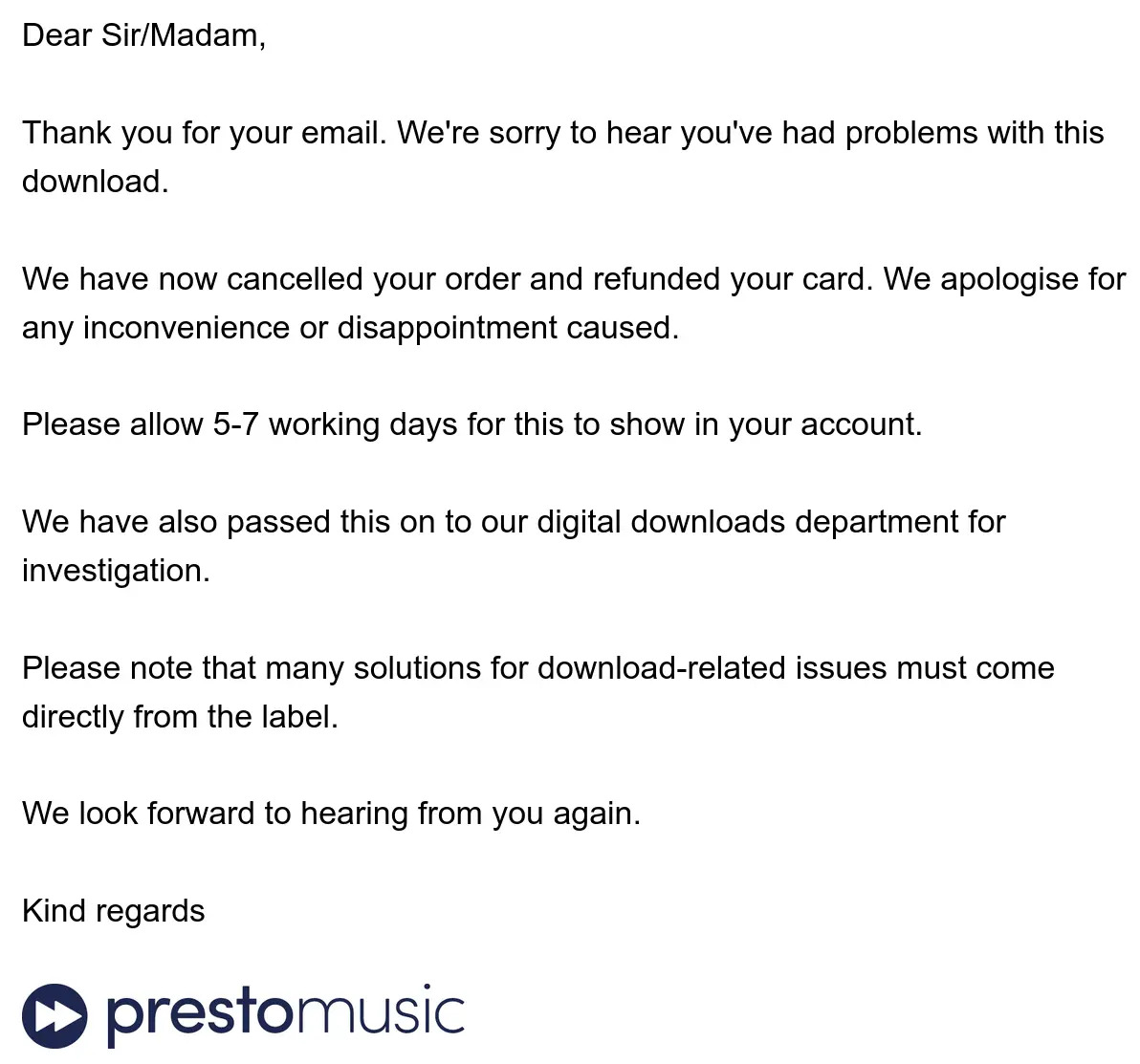
Task: Click "We look forward to hearing from you again."
Action: (x=331, y=814)
